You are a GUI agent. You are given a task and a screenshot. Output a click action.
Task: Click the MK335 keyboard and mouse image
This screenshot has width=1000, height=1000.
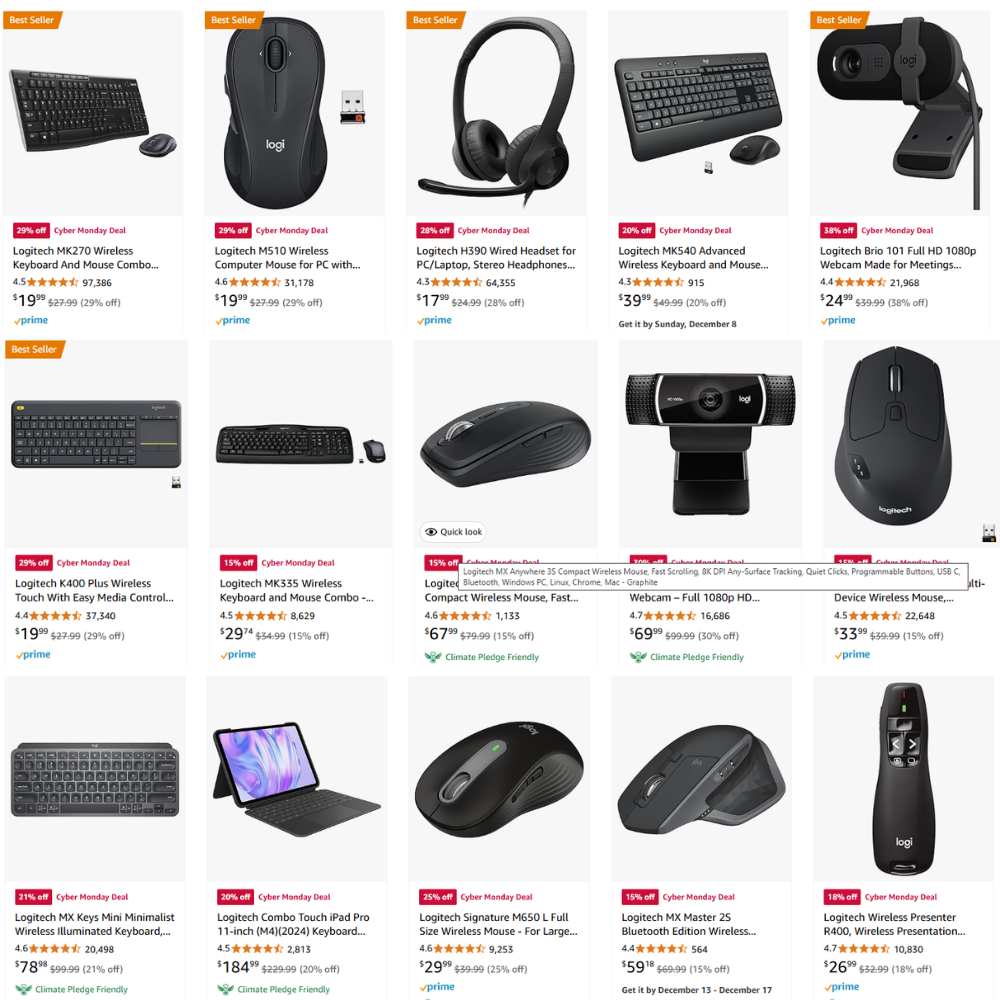point(300,444)
